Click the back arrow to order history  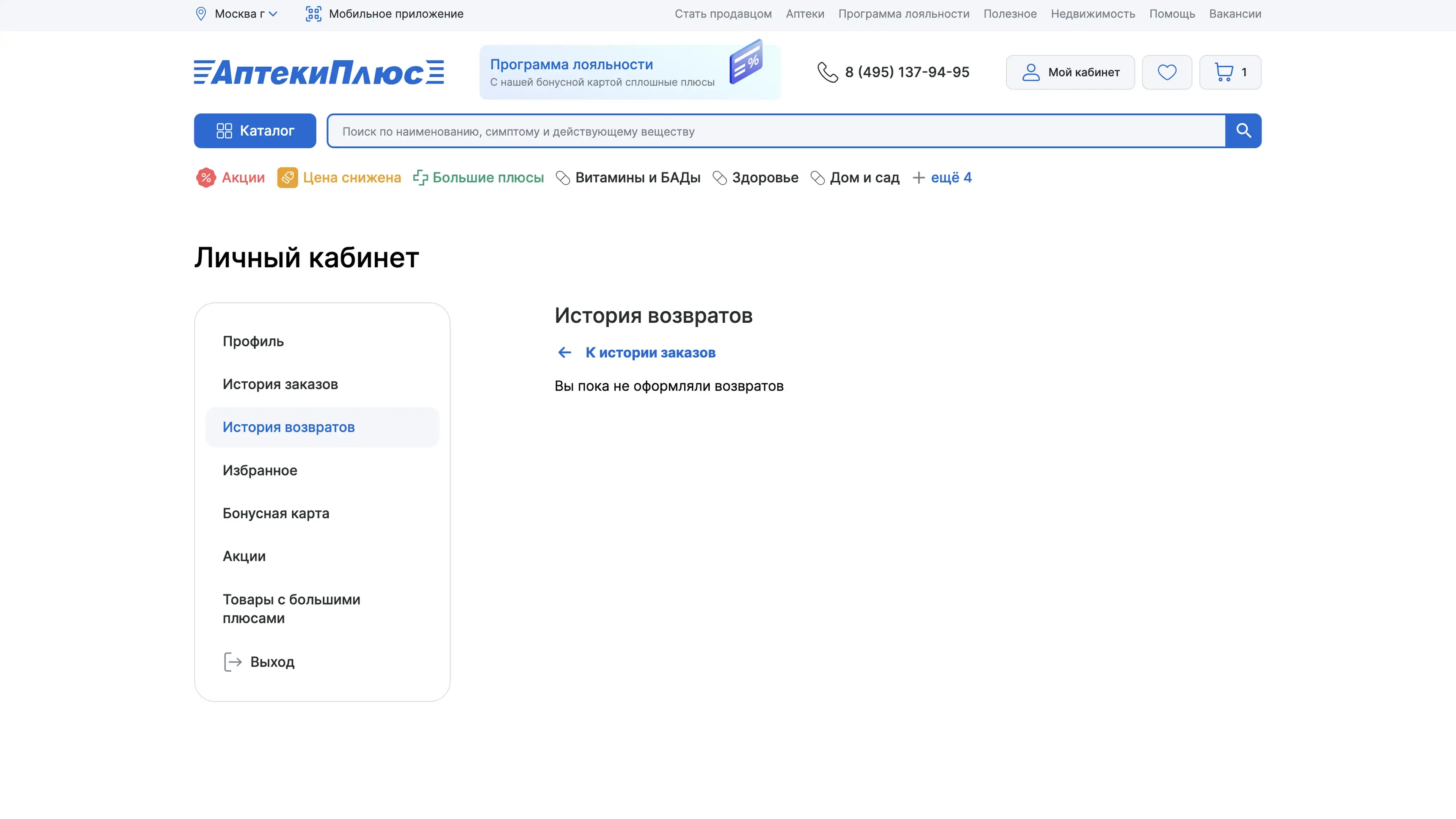tap(564, 353)
